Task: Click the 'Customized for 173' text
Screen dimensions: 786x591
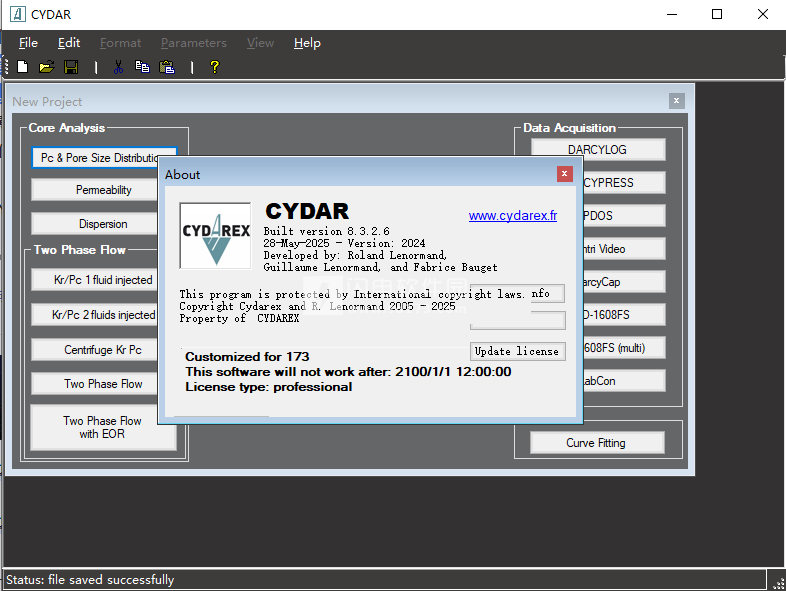Action: 247,356
